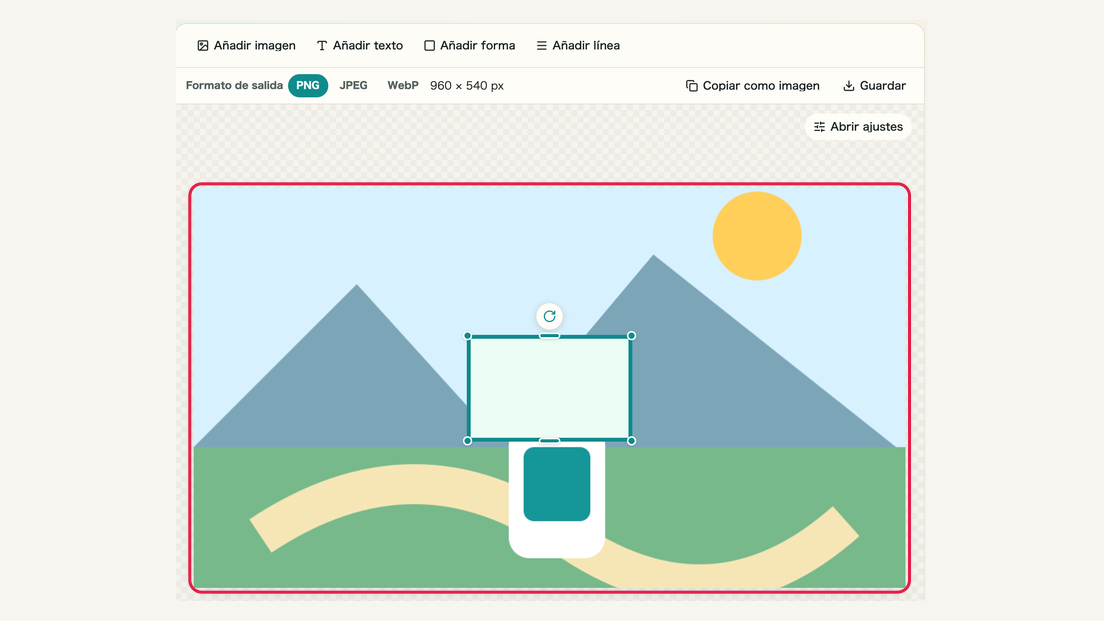The width and height of the screenshot is (1104, 621).
Task: Click Añadir forma in toolbar
Action: (470, 46)
